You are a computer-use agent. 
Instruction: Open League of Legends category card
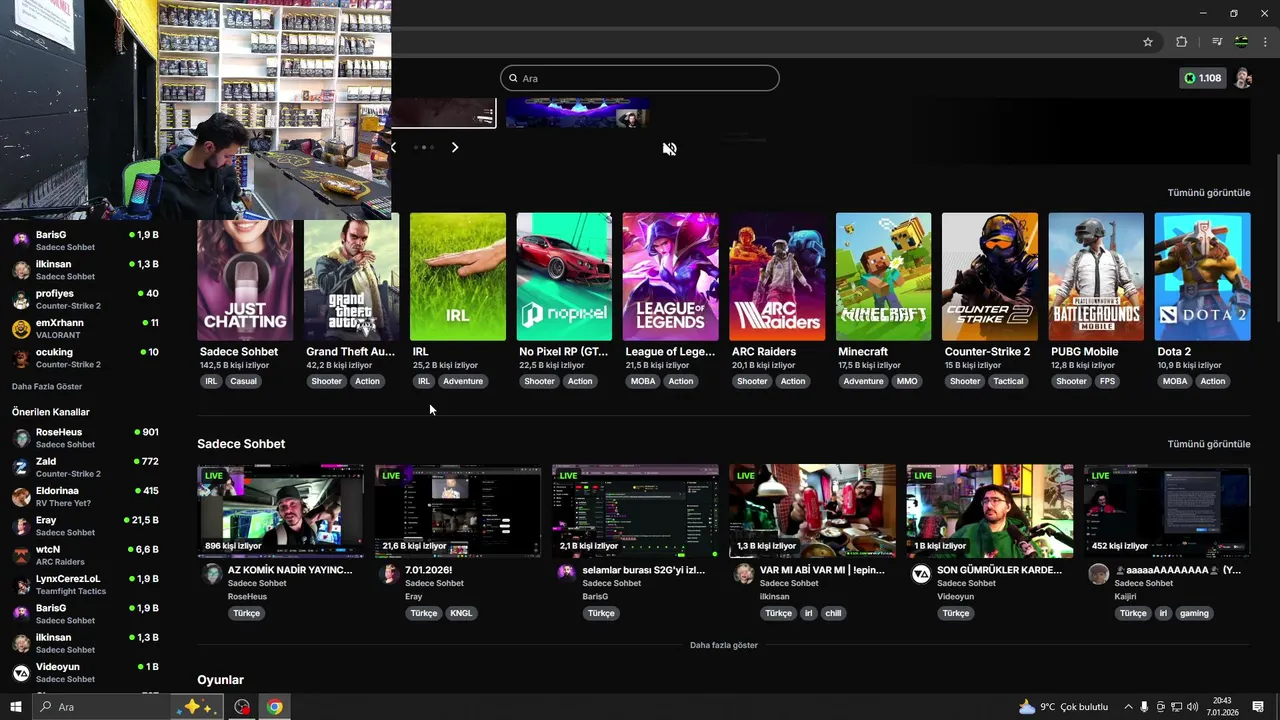click(x=671, y=277)
